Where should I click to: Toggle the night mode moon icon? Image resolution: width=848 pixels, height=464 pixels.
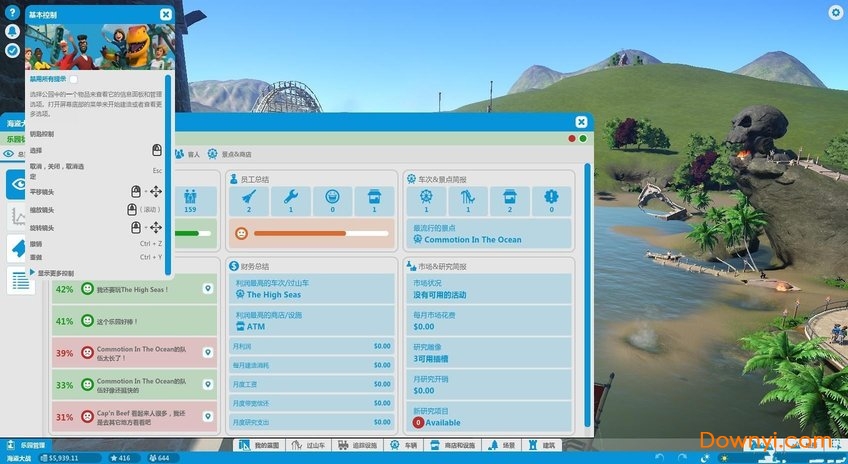pyautogui.click(x=705, y=458)
